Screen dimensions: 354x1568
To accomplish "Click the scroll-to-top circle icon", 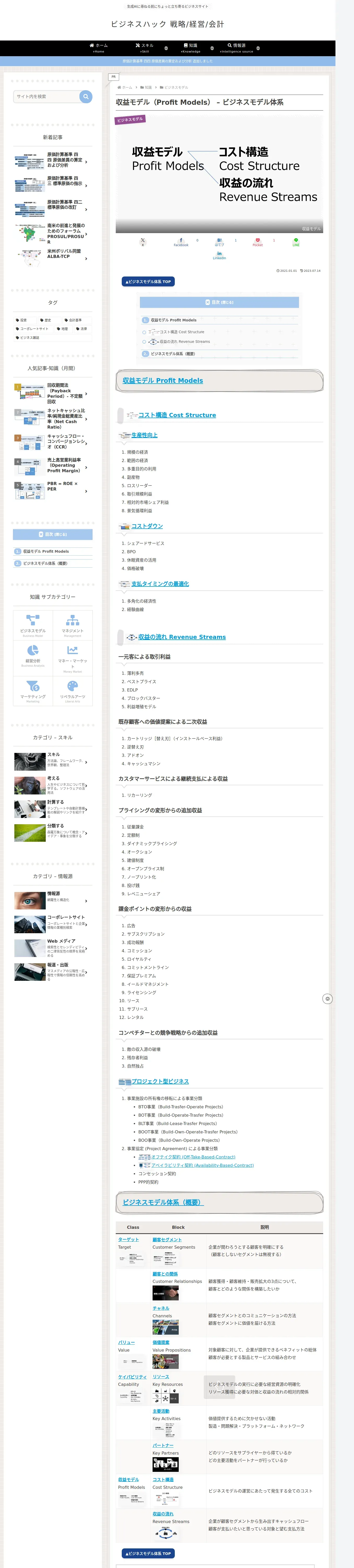I will [x=327, y=999].
